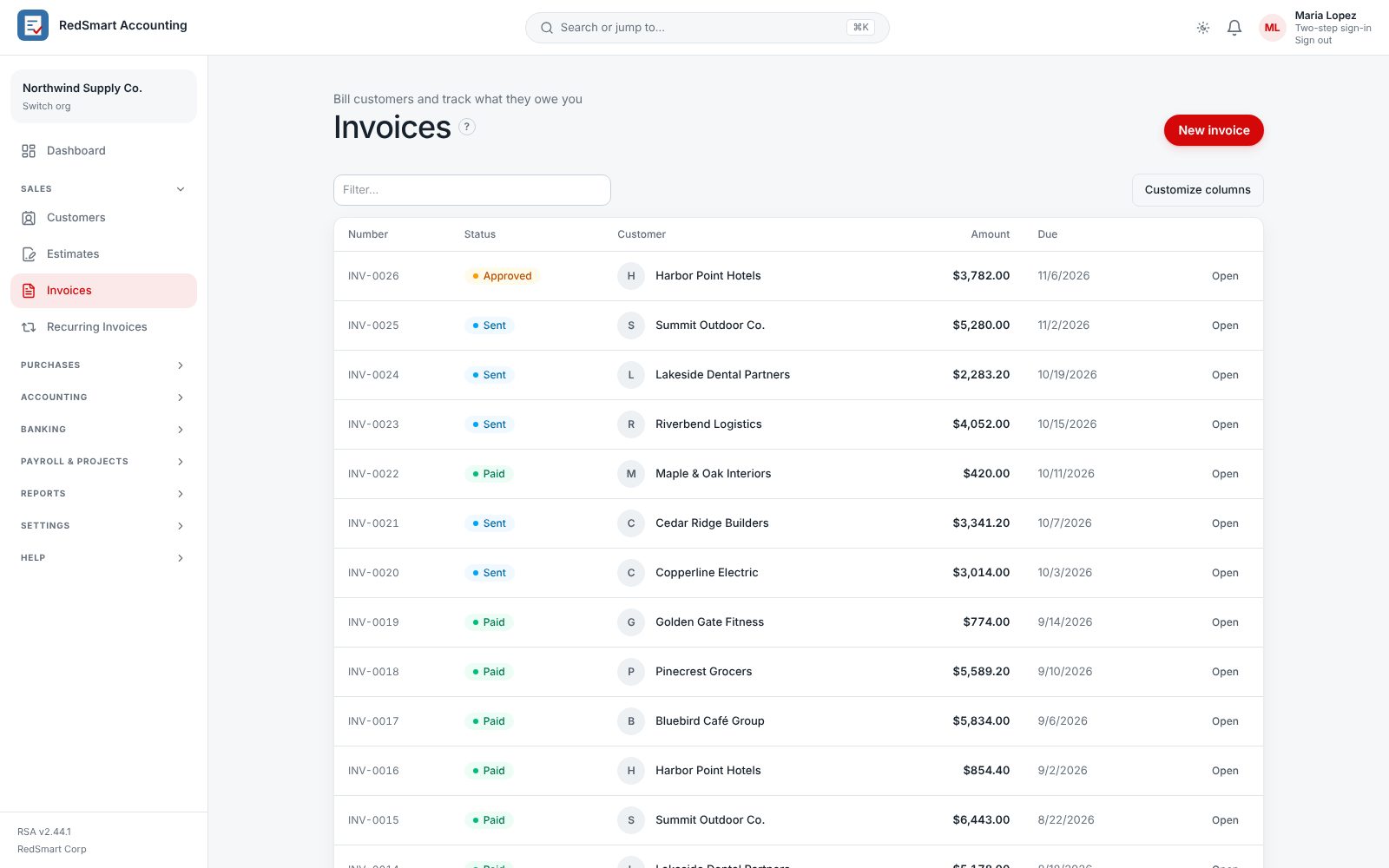Click Open for invoice INV-0018
This screenshot has height=868, width=1389.
(1225, 672)
